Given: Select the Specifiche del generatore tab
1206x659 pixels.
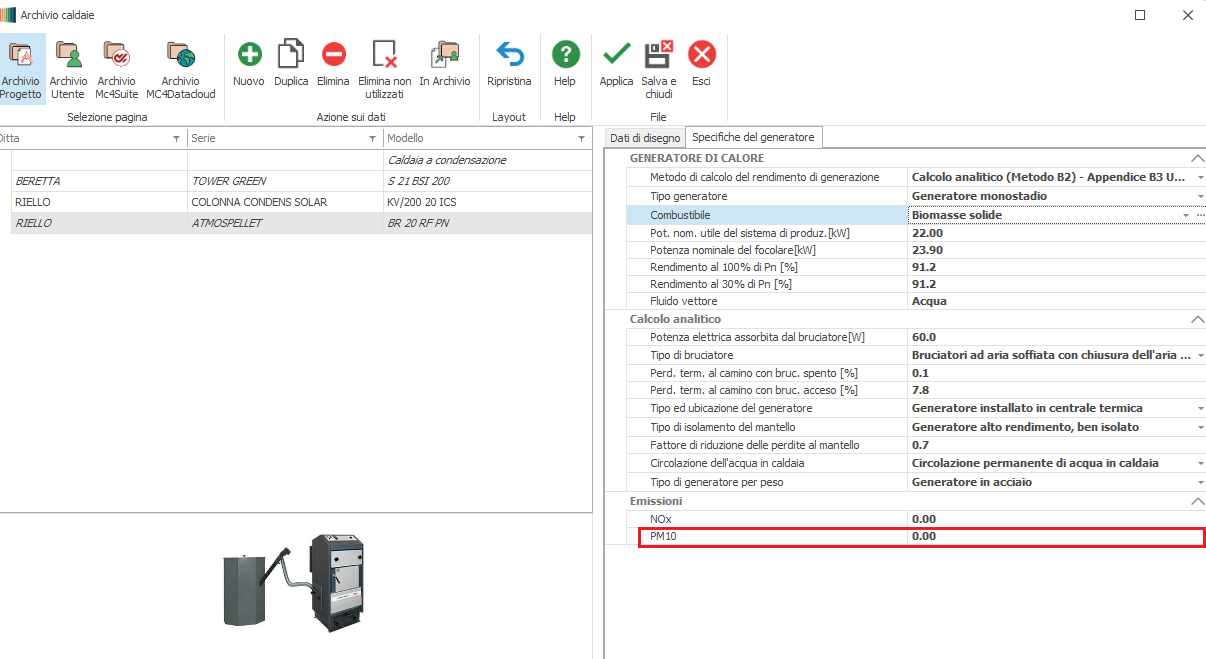Looking at the screenshot, I should [x=753, y=138].
